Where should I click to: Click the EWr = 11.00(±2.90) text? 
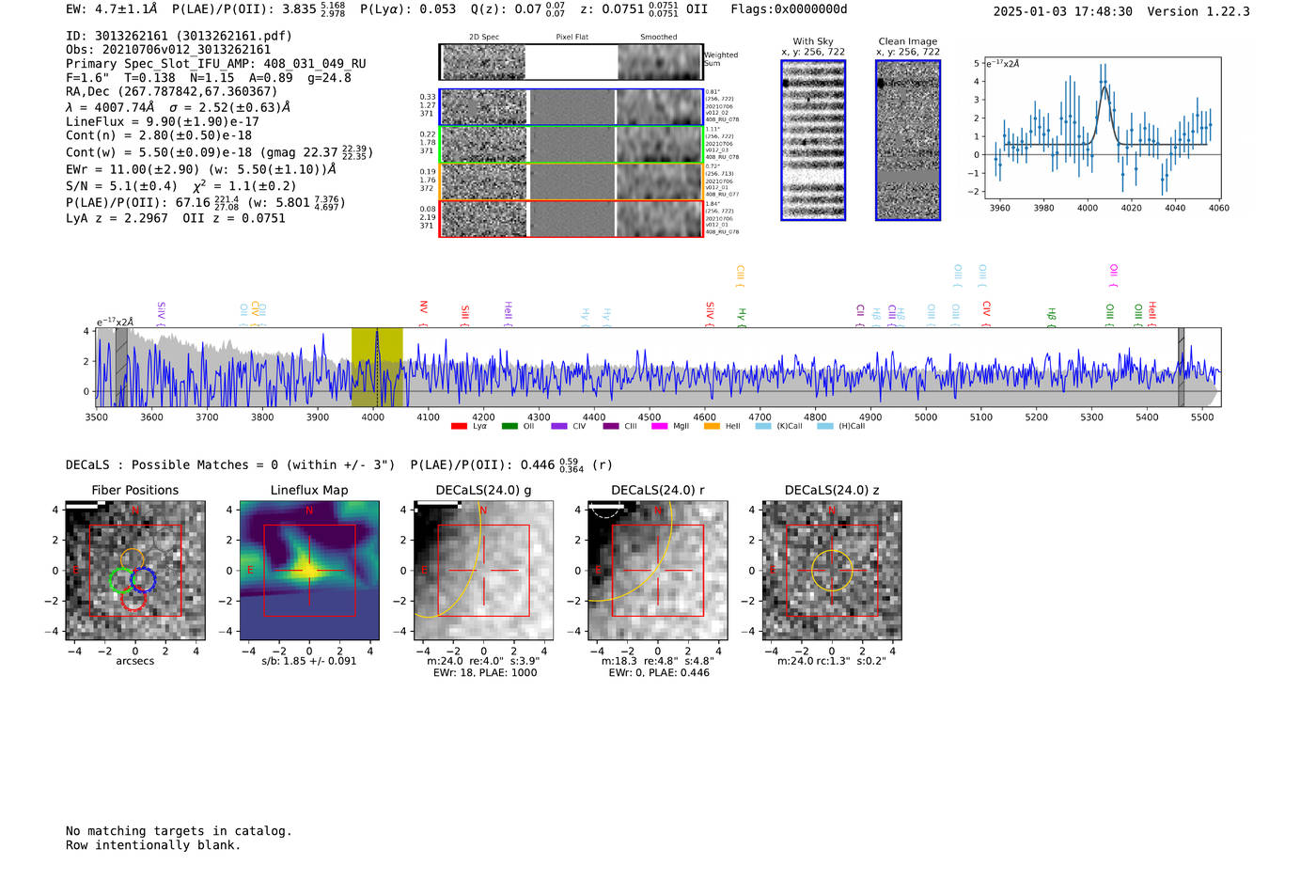(133, 169)
